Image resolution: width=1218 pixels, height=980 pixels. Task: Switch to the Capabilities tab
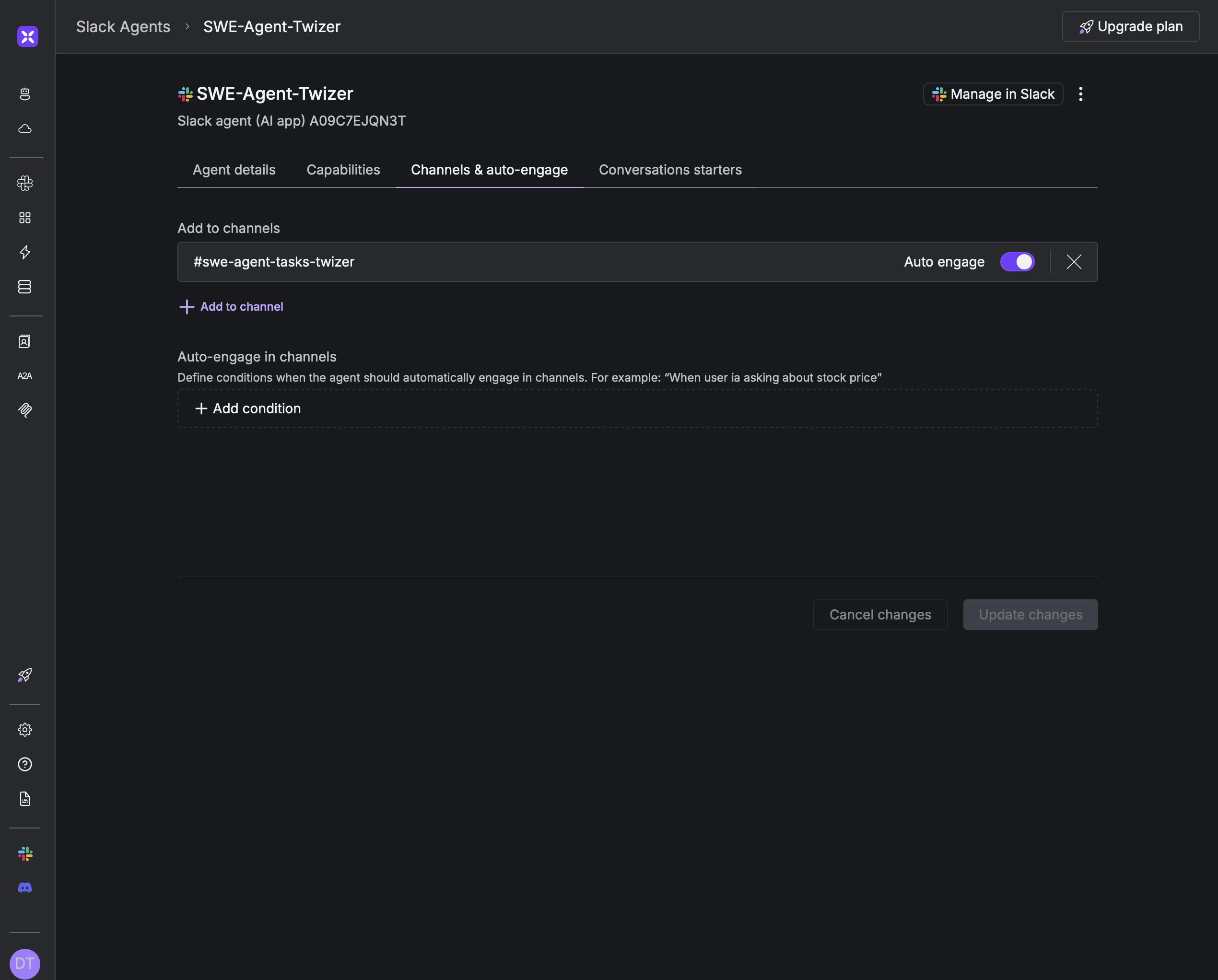(343, 169)
